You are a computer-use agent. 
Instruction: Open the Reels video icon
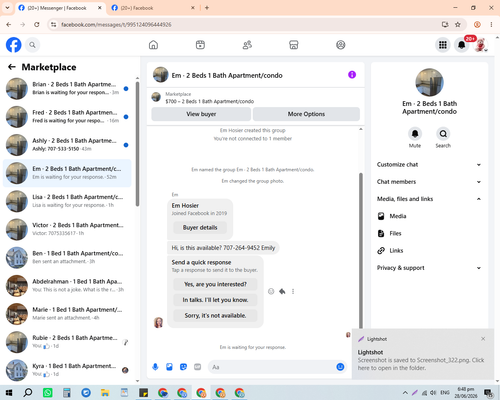pyautogui.click(x=200, y=45)
